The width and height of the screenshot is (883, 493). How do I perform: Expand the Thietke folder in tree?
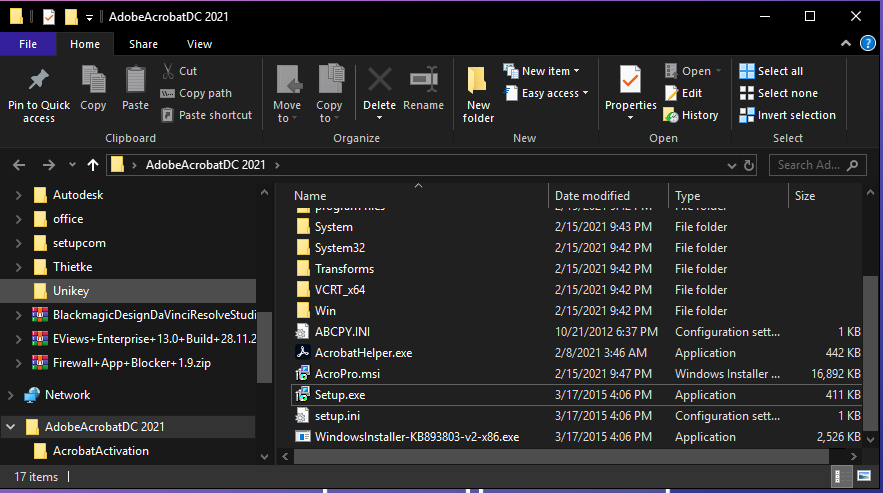point(18,267)
